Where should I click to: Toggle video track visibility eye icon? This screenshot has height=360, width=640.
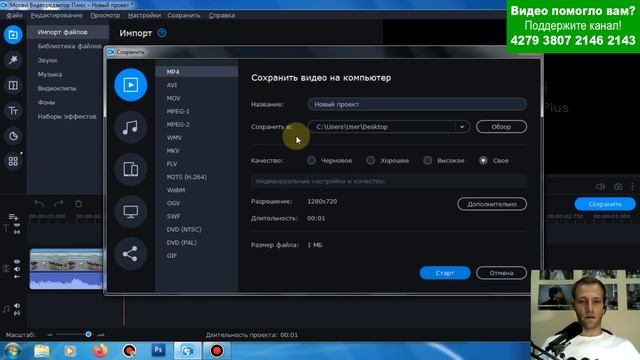click(17, 262)
